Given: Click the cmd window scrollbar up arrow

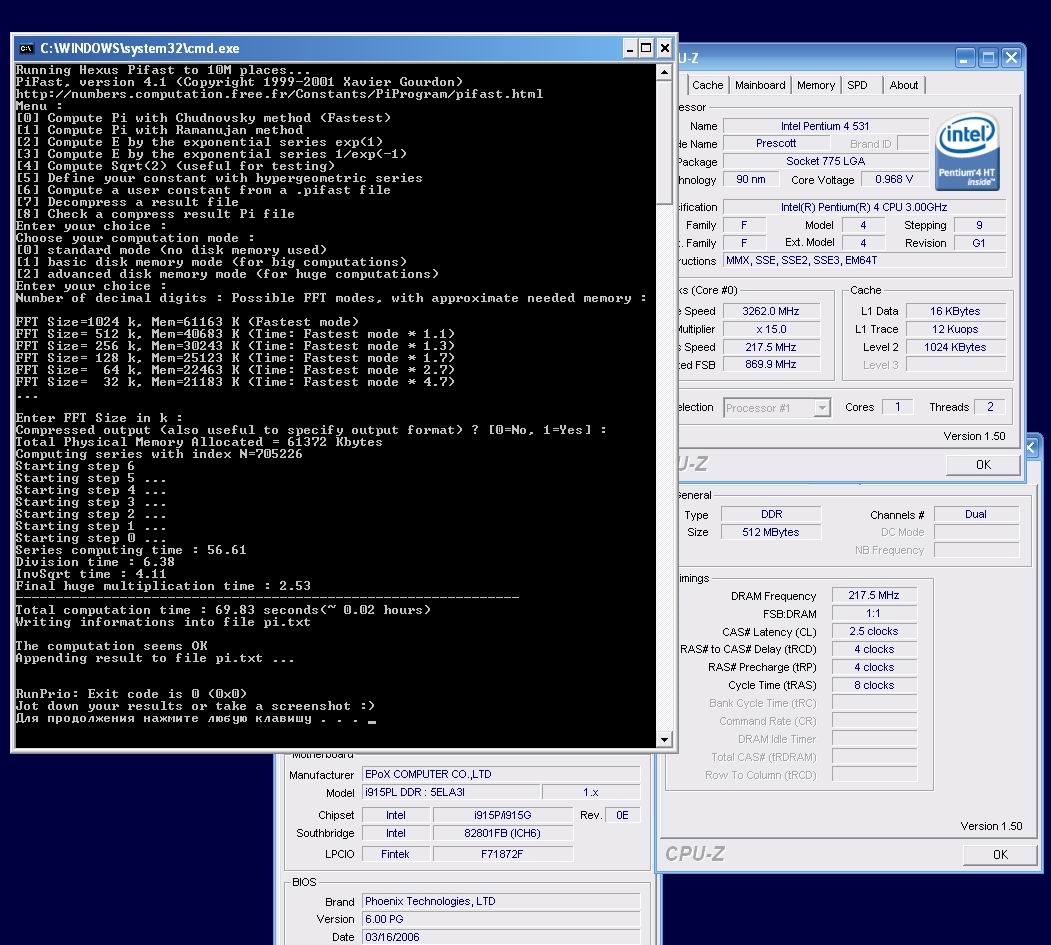Looking at the screenshot, I should (664, 72).
